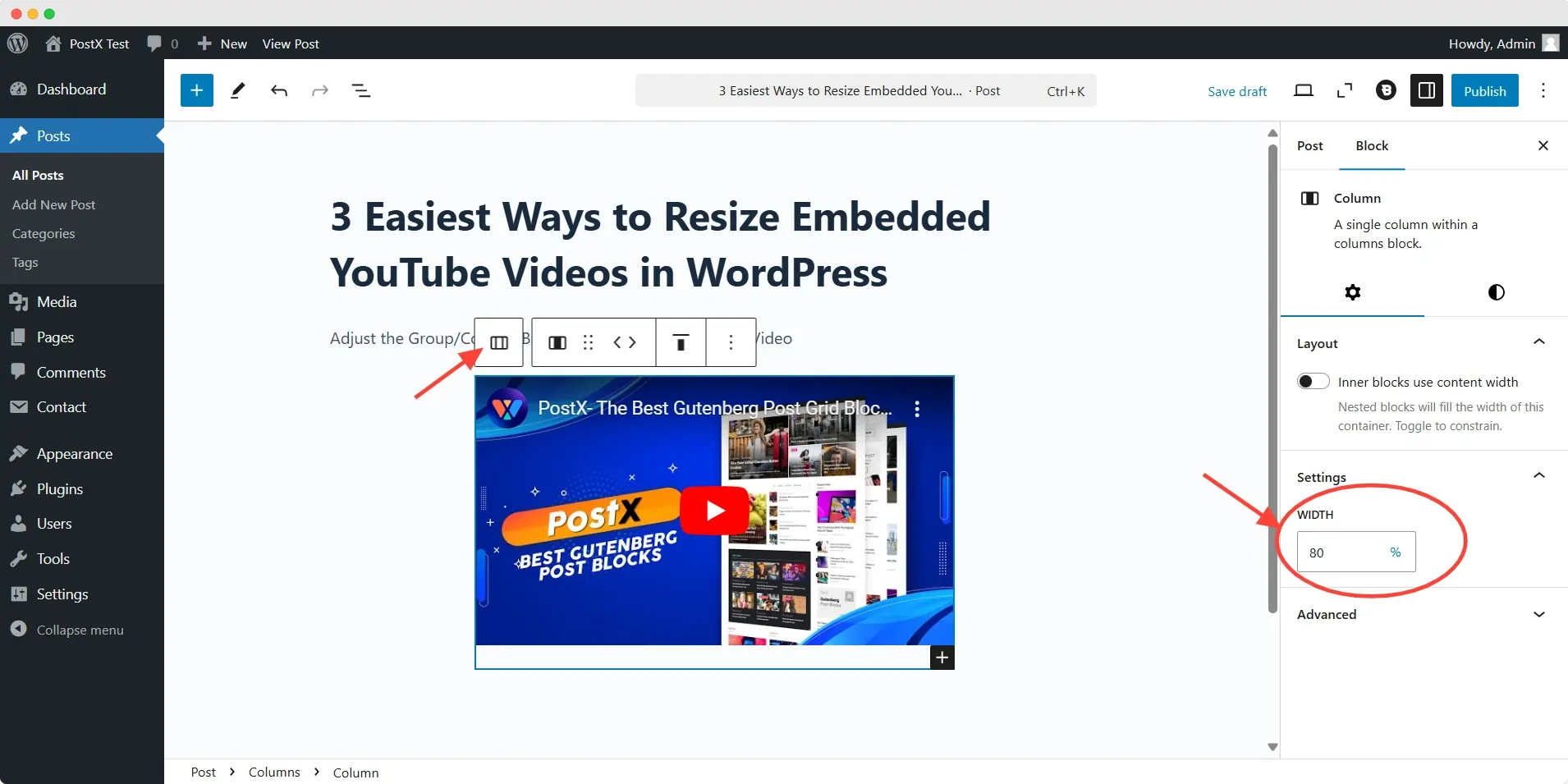
Task: Click Columns in bottom breadcrumb
Action: pos(274,773)
